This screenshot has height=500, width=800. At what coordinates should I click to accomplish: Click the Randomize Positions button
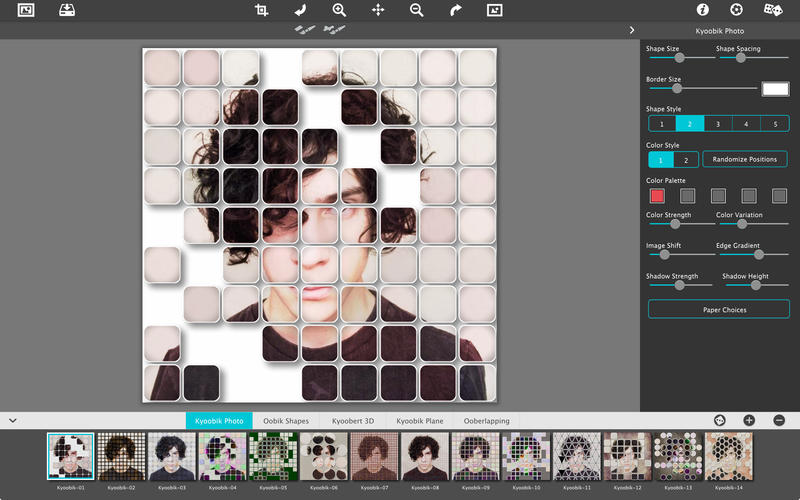tap(745, 159)
